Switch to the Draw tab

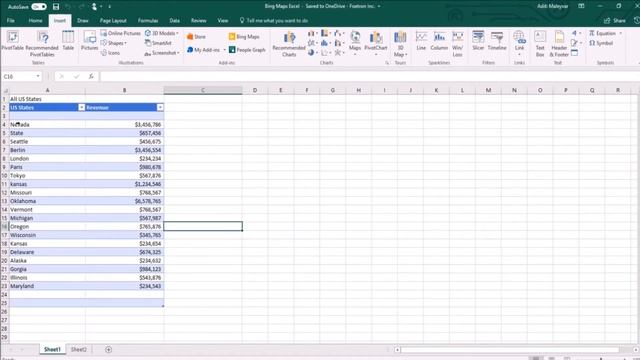point(83,20)
